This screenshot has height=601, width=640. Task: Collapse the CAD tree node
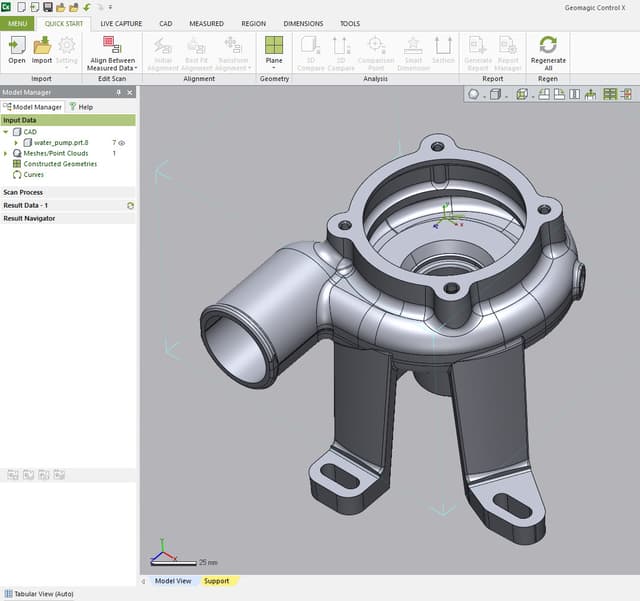5,132
